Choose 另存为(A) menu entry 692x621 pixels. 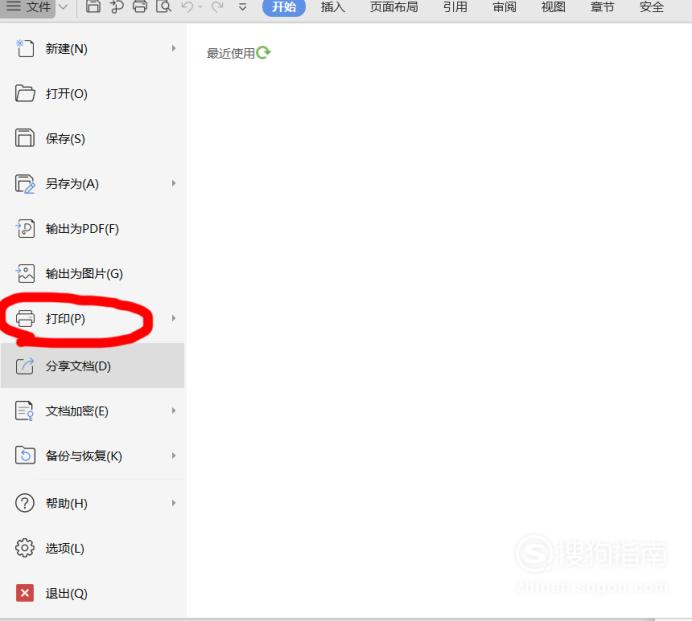(x=93, y=184)
